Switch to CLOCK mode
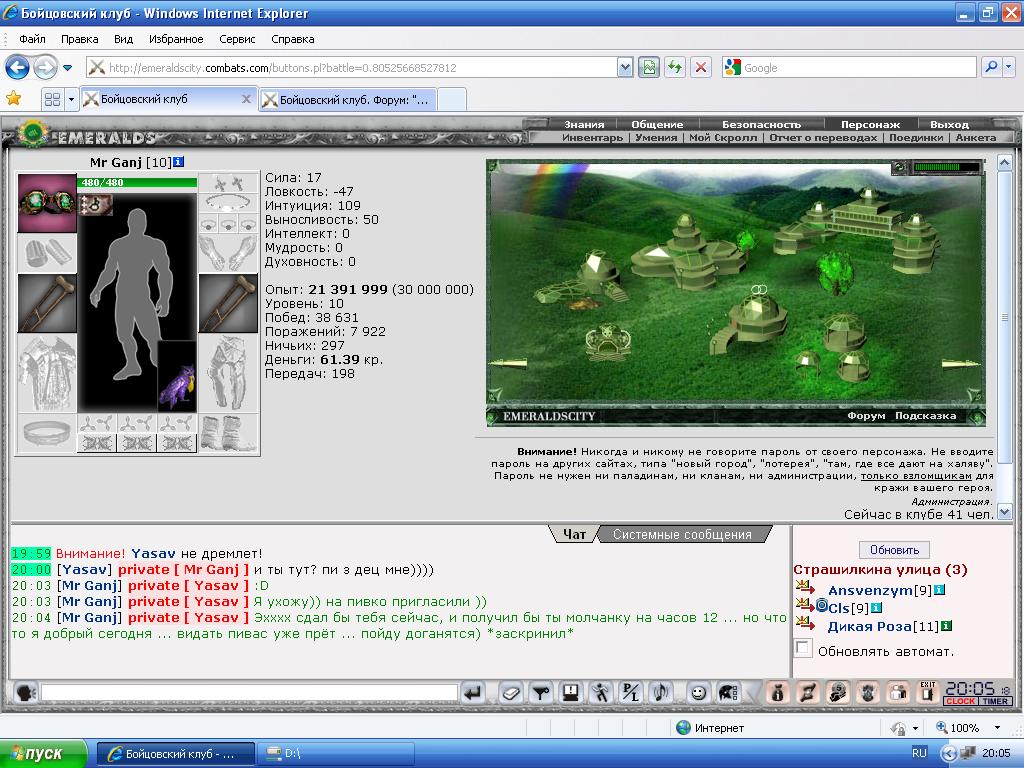The image size is (1024, 768). click(x=961, y=701)
